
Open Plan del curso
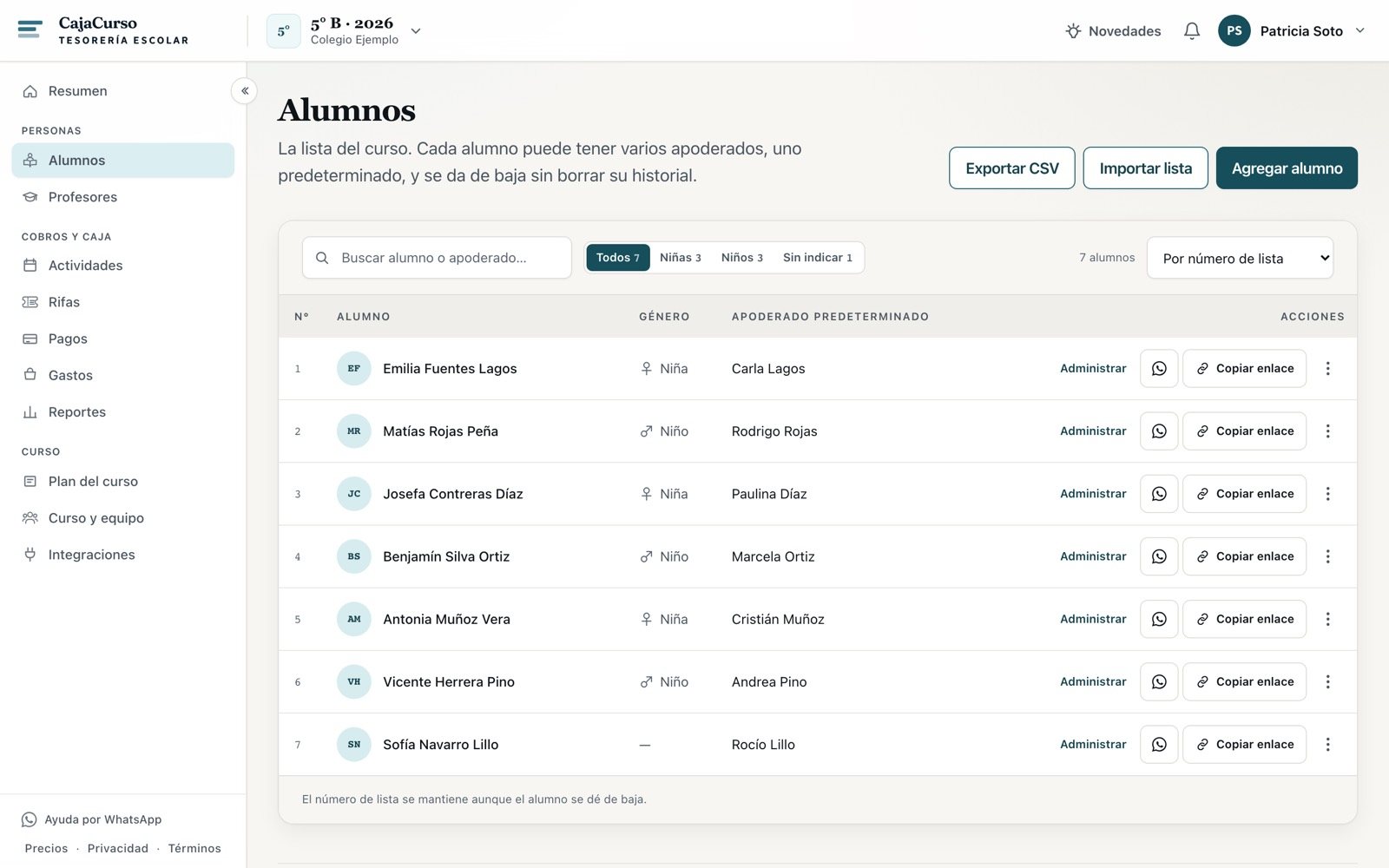(123, 482)
